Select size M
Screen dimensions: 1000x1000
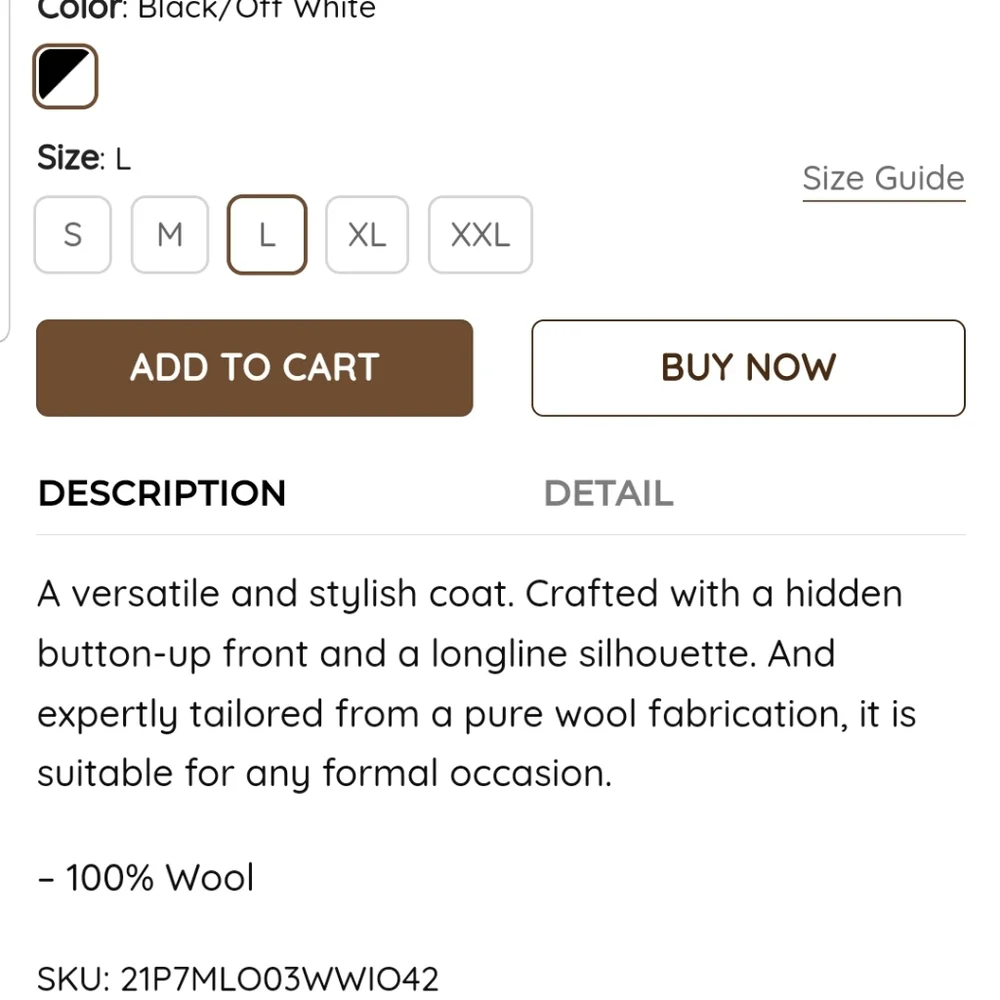tap(169, 235)
